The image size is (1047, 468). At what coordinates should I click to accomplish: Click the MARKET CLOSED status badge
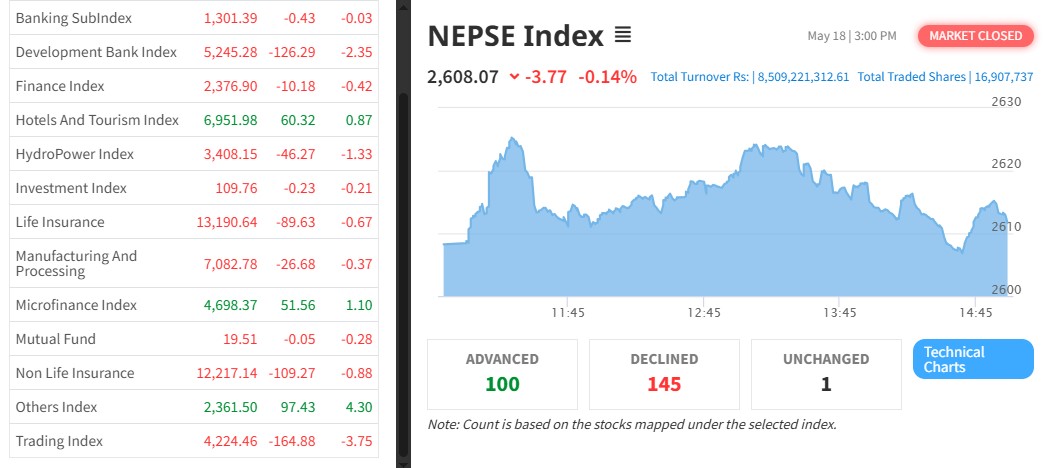pos(975,36)
